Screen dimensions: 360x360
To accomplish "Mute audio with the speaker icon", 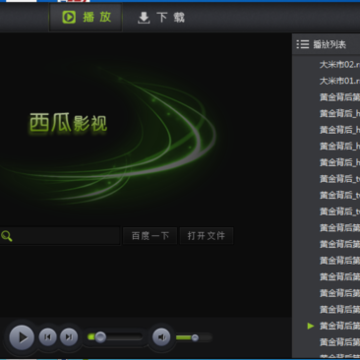I will 162,337.
